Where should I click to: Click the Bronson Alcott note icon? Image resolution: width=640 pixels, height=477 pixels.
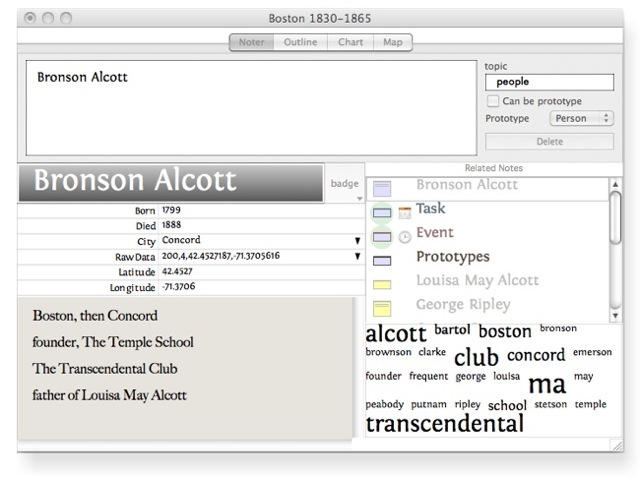tap(381, 187)
